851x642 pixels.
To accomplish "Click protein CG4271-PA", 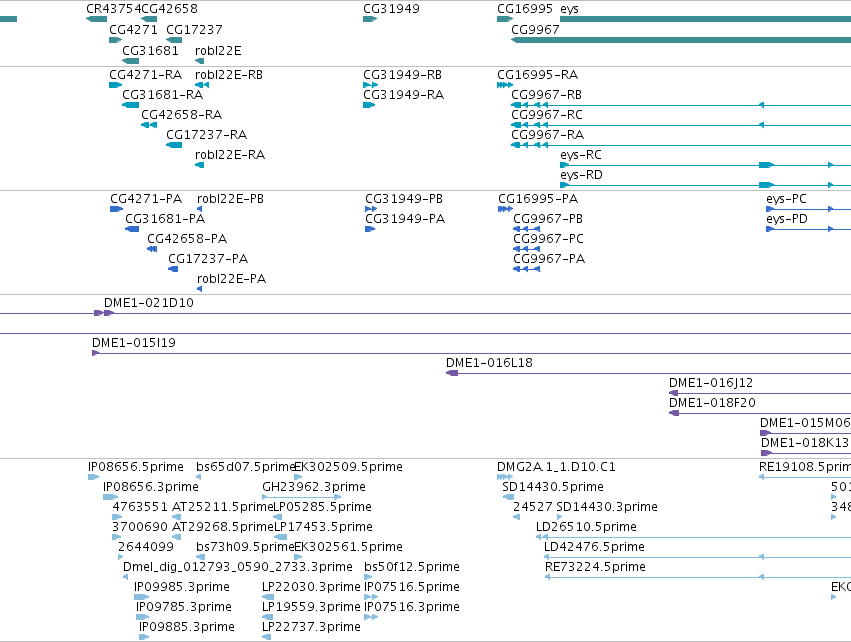I will (146, 199).
